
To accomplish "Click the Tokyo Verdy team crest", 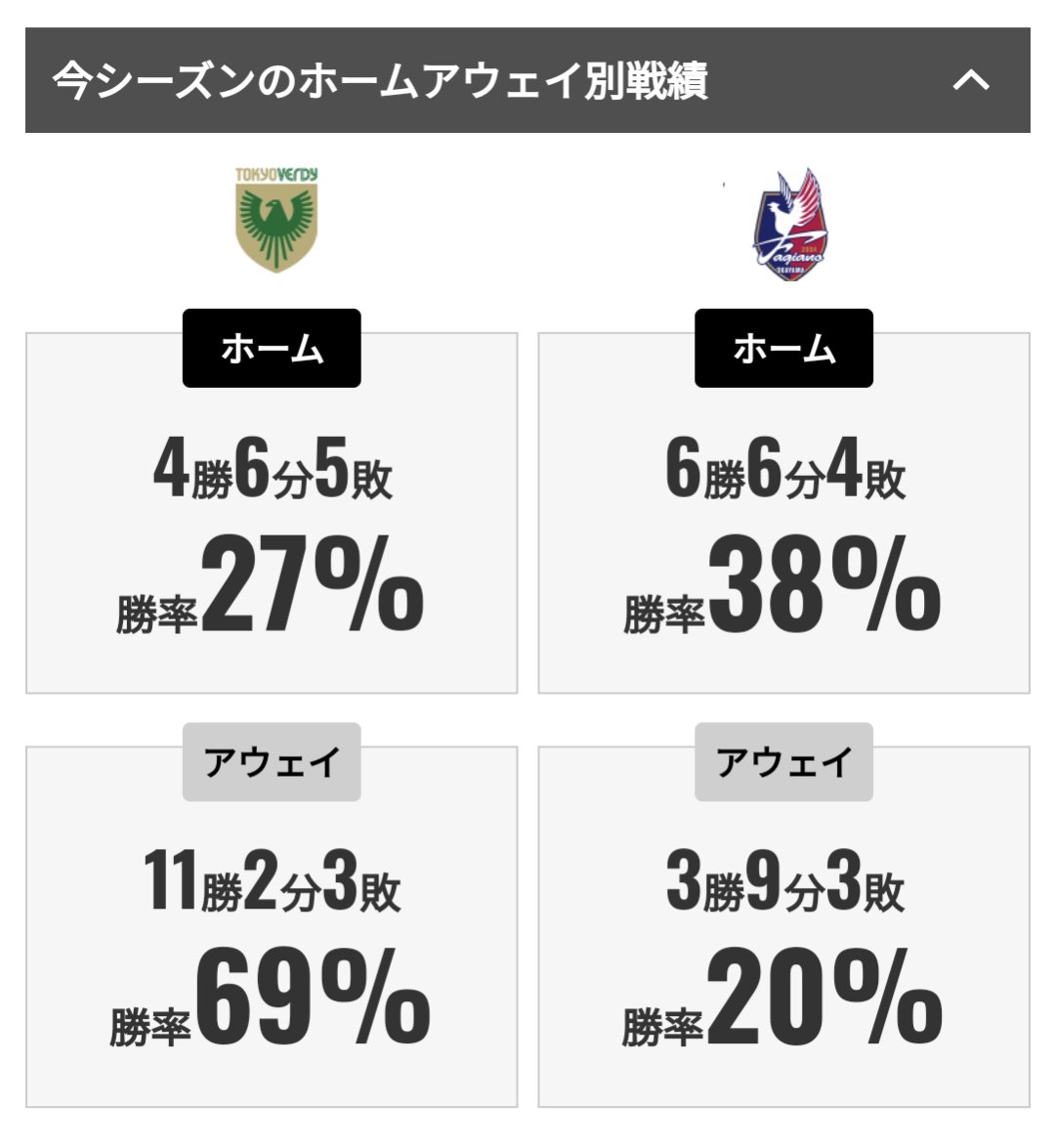I will [275, 220].
